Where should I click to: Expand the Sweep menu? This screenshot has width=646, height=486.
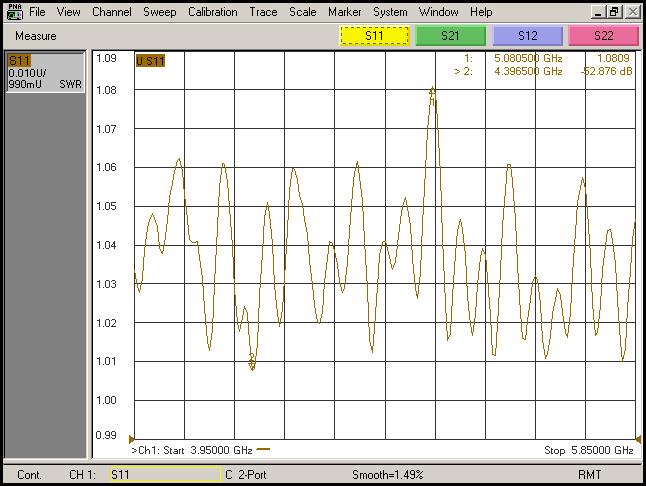point(158,12)
